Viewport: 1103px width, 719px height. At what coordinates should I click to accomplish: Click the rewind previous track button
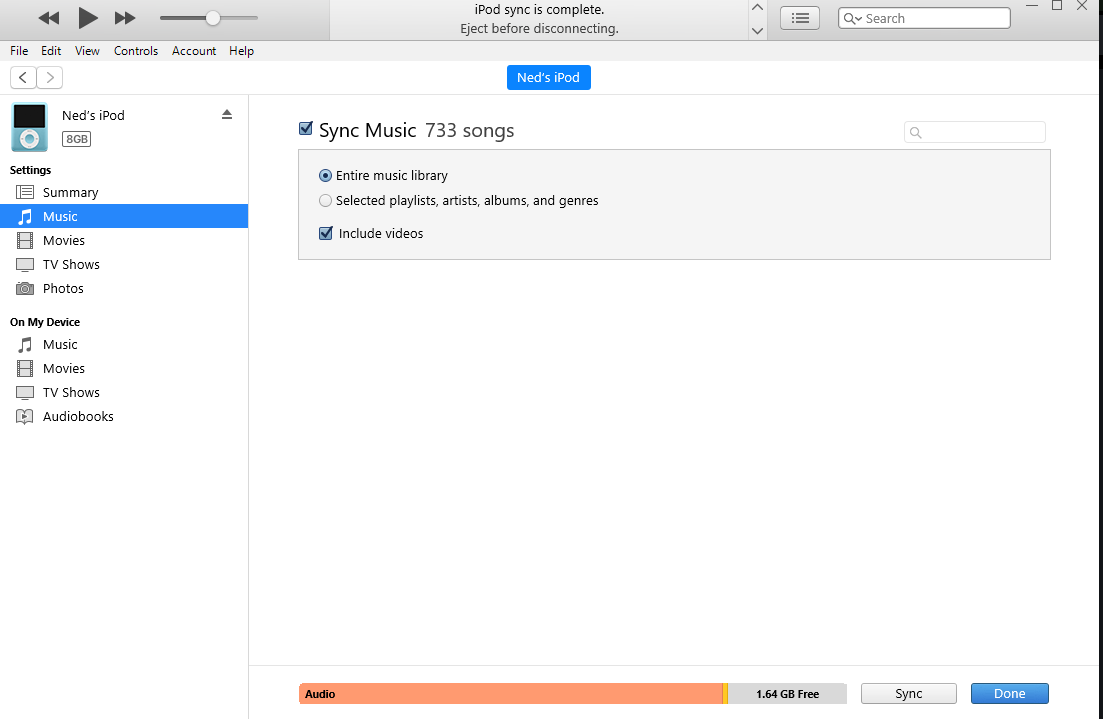pyautogui.click(x=49, y=18)
